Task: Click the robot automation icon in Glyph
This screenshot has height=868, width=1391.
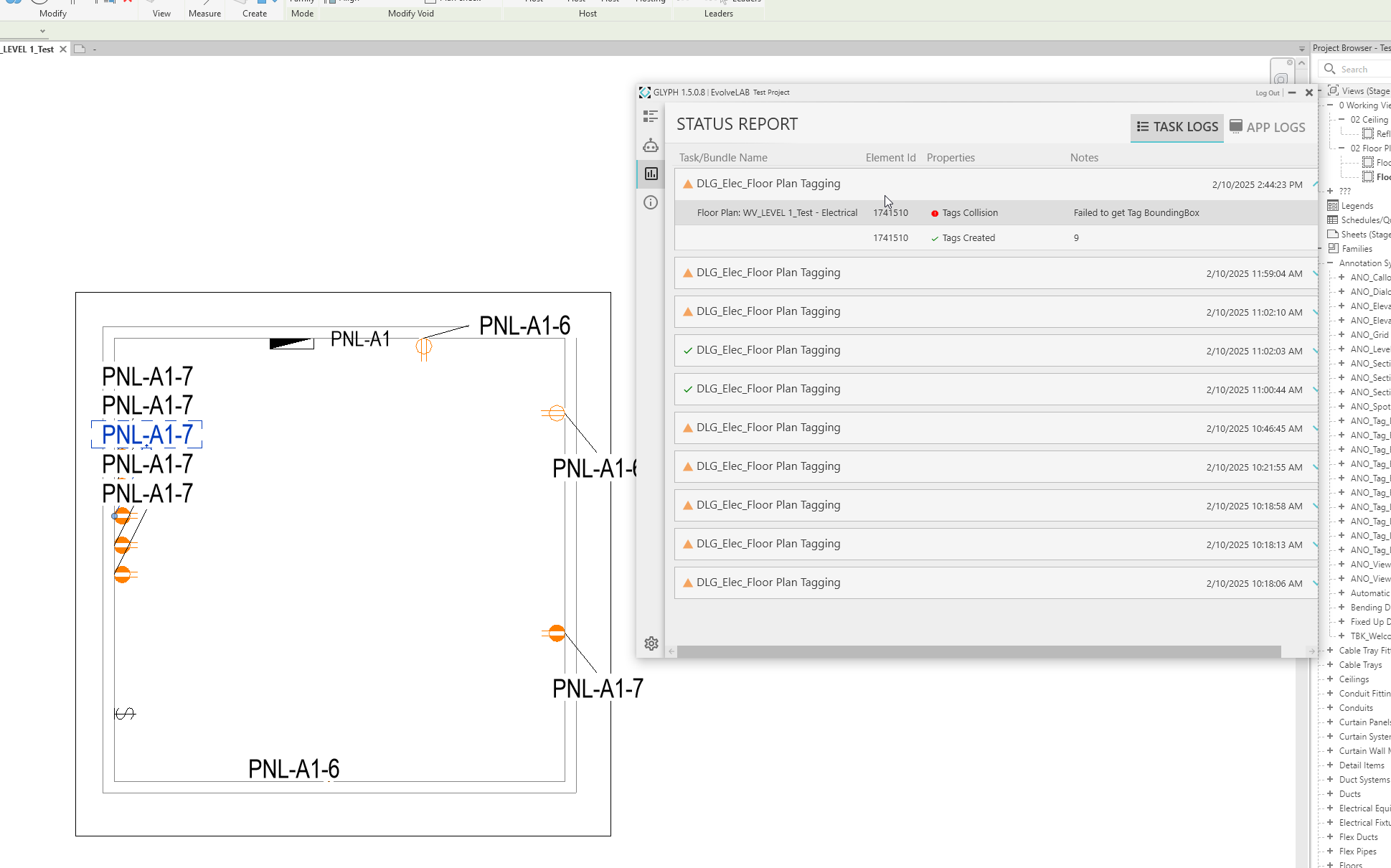Action: tap(651, 146)
